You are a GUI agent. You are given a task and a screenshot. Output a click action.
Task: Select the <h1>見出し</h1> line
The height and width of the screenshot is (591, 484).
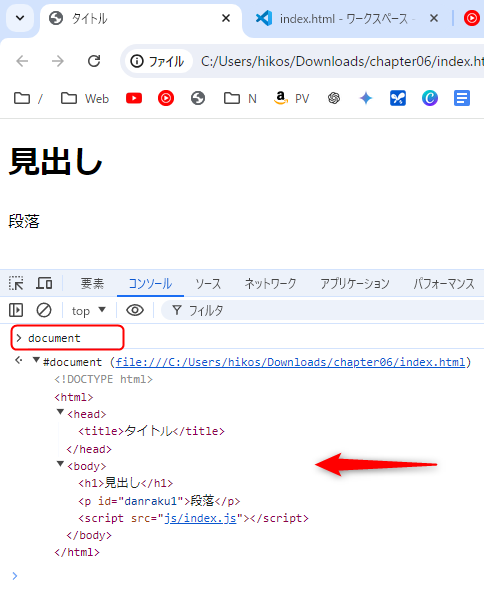[x=126, y=483]
